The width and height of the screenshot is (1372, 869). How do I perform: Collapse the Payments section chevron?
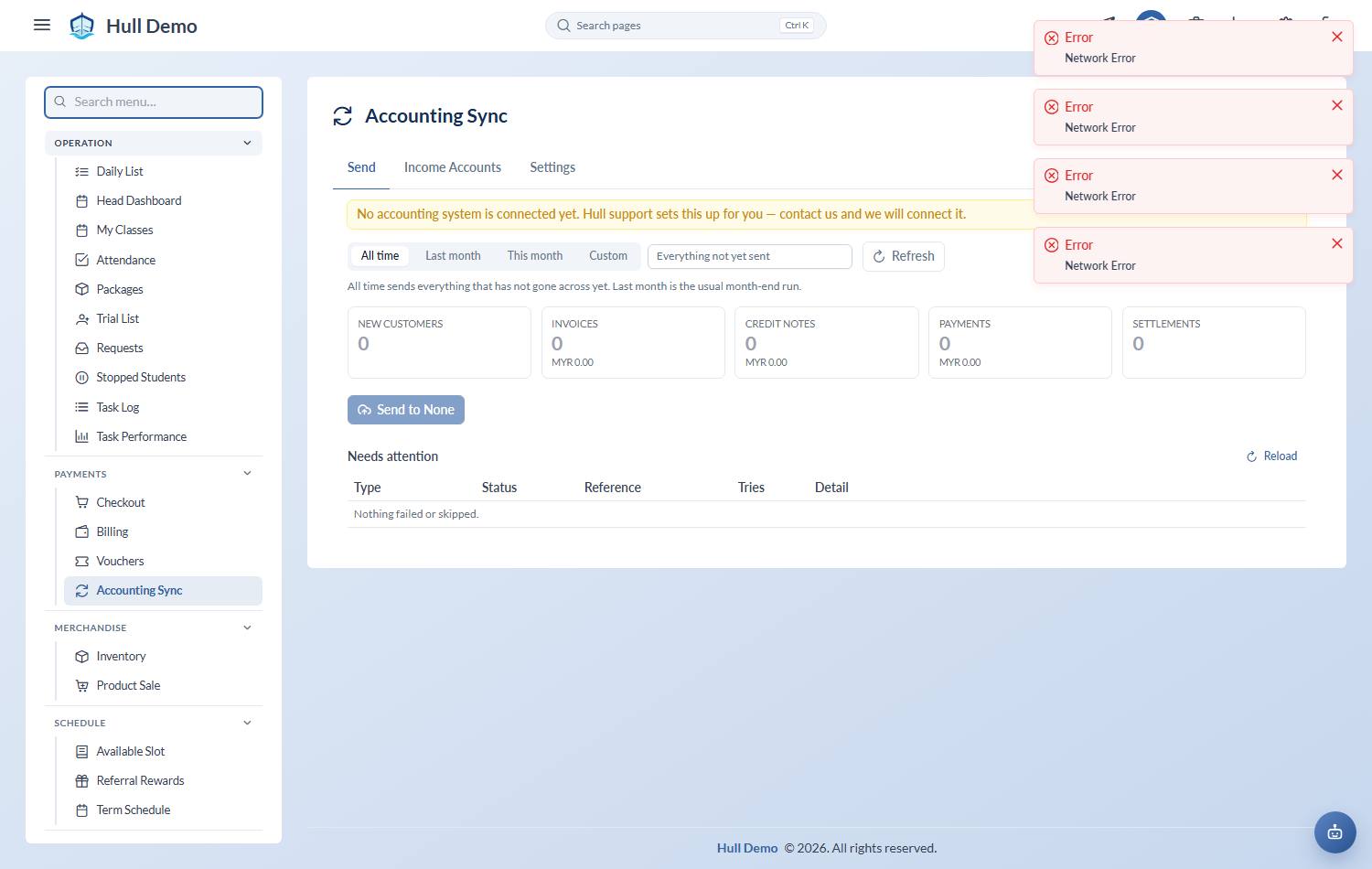click(x=247, y=473)
